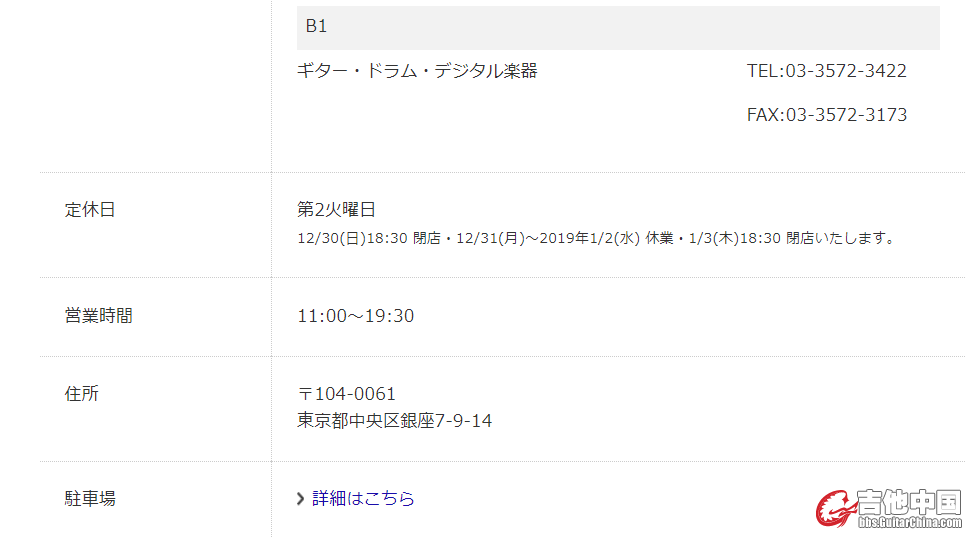
Task: Click the 営業時間 row label
Action: click(98, 316)
